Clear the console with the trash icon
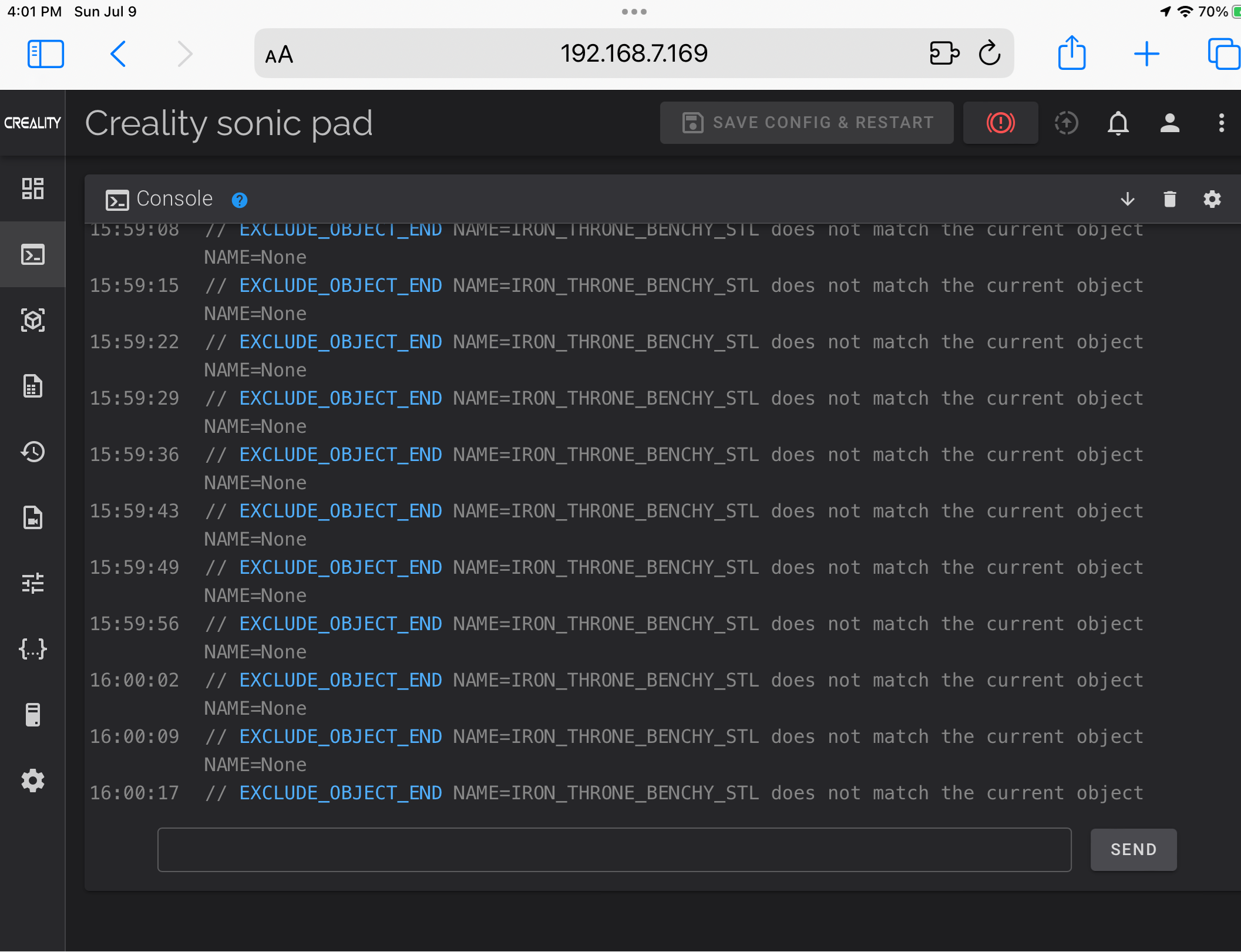 pyautogui.click(x=1169, y=199)
